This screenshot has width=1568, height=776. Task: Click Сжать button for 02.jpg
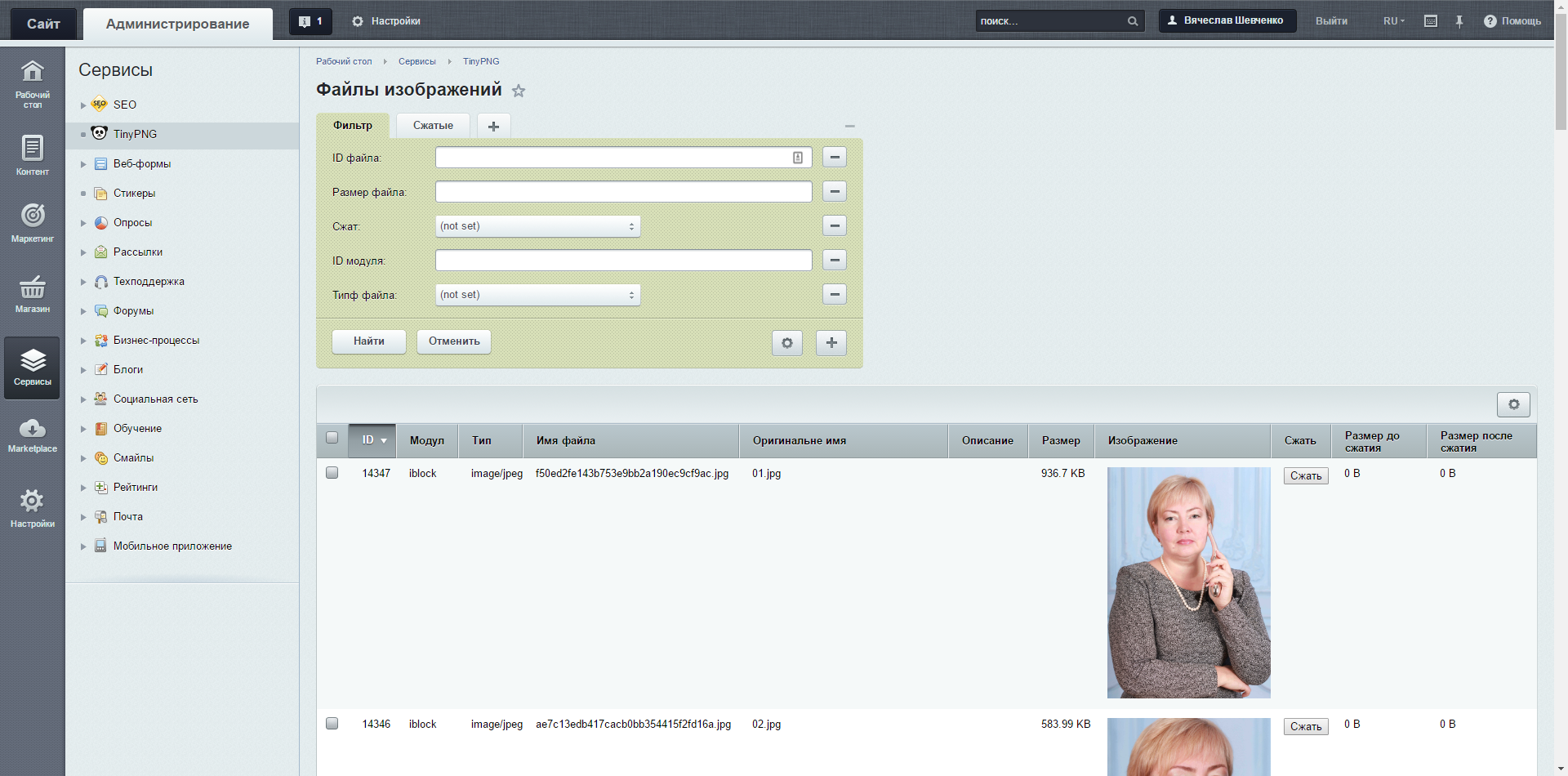click(x=1306, y=726)
